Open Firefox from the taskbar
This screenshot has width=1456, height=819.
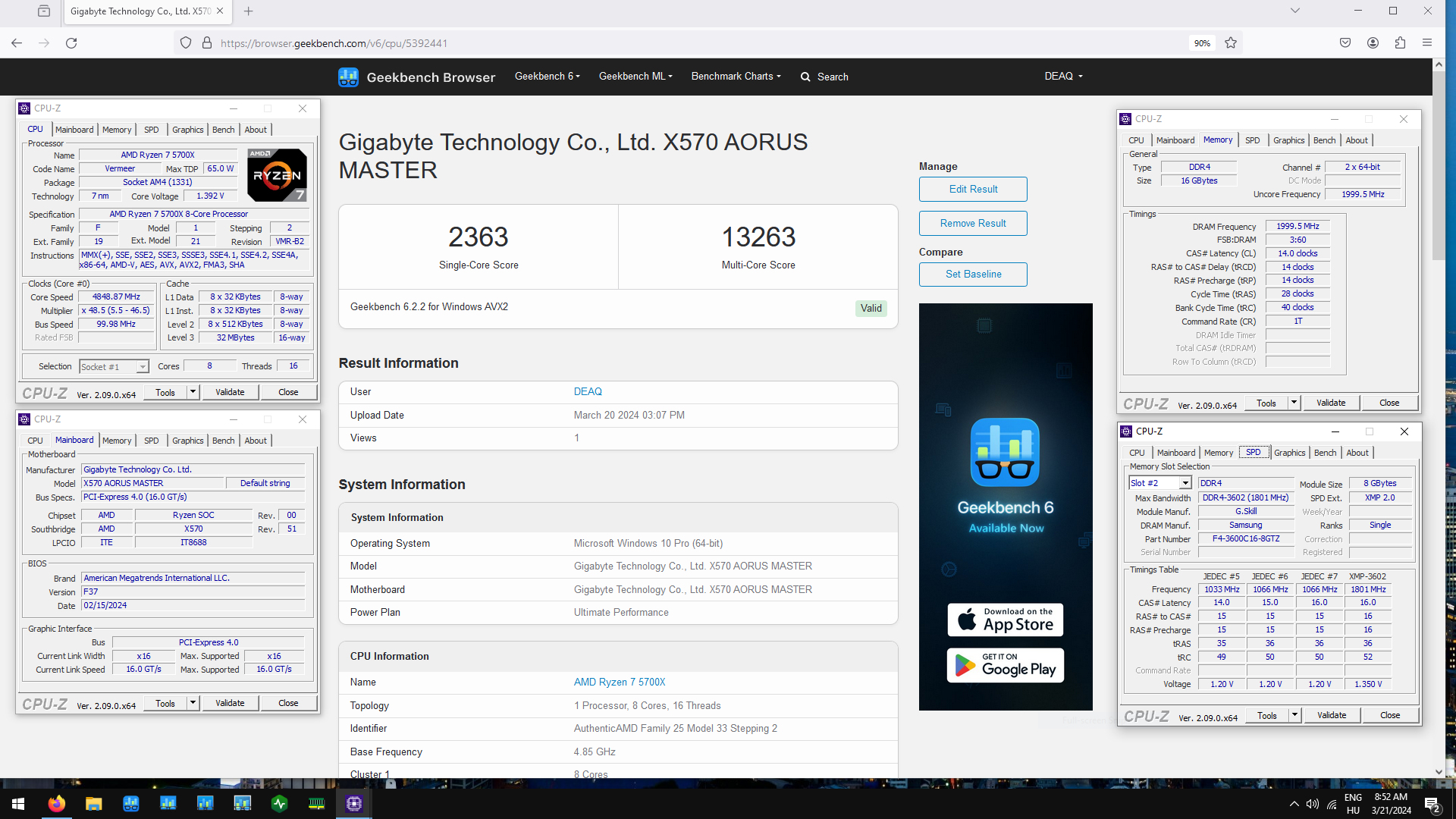(x=56, y=804)
